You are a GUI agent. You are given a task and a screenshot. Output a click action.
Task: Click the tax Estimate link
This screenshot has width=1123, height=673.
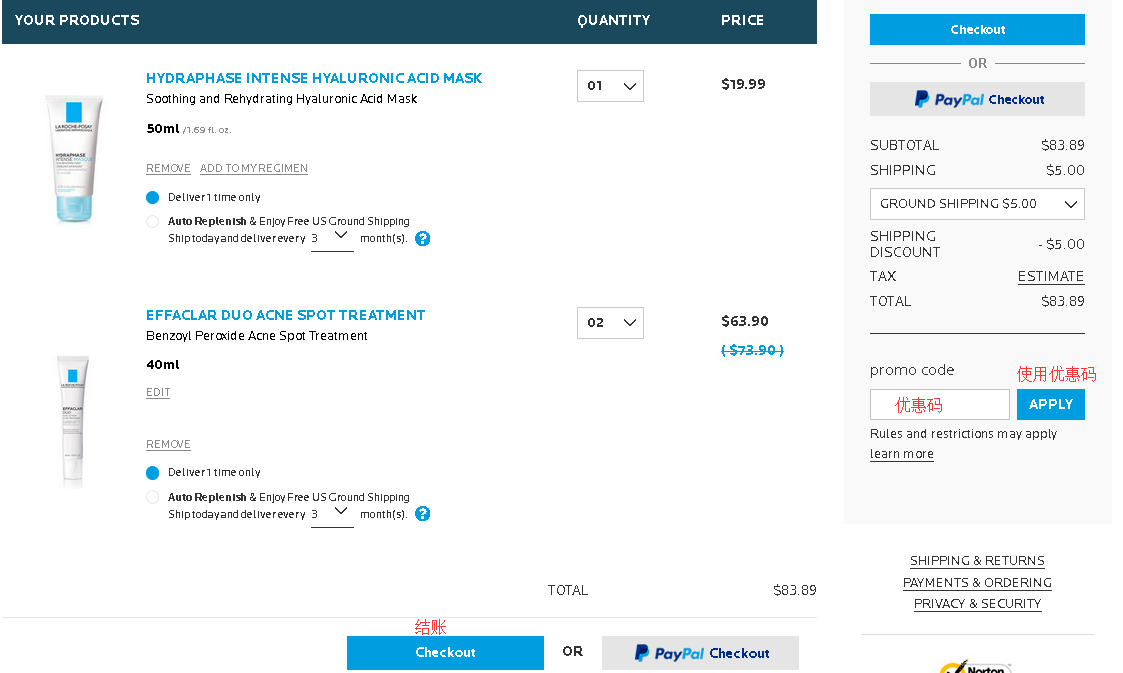tap(1050, 277)
